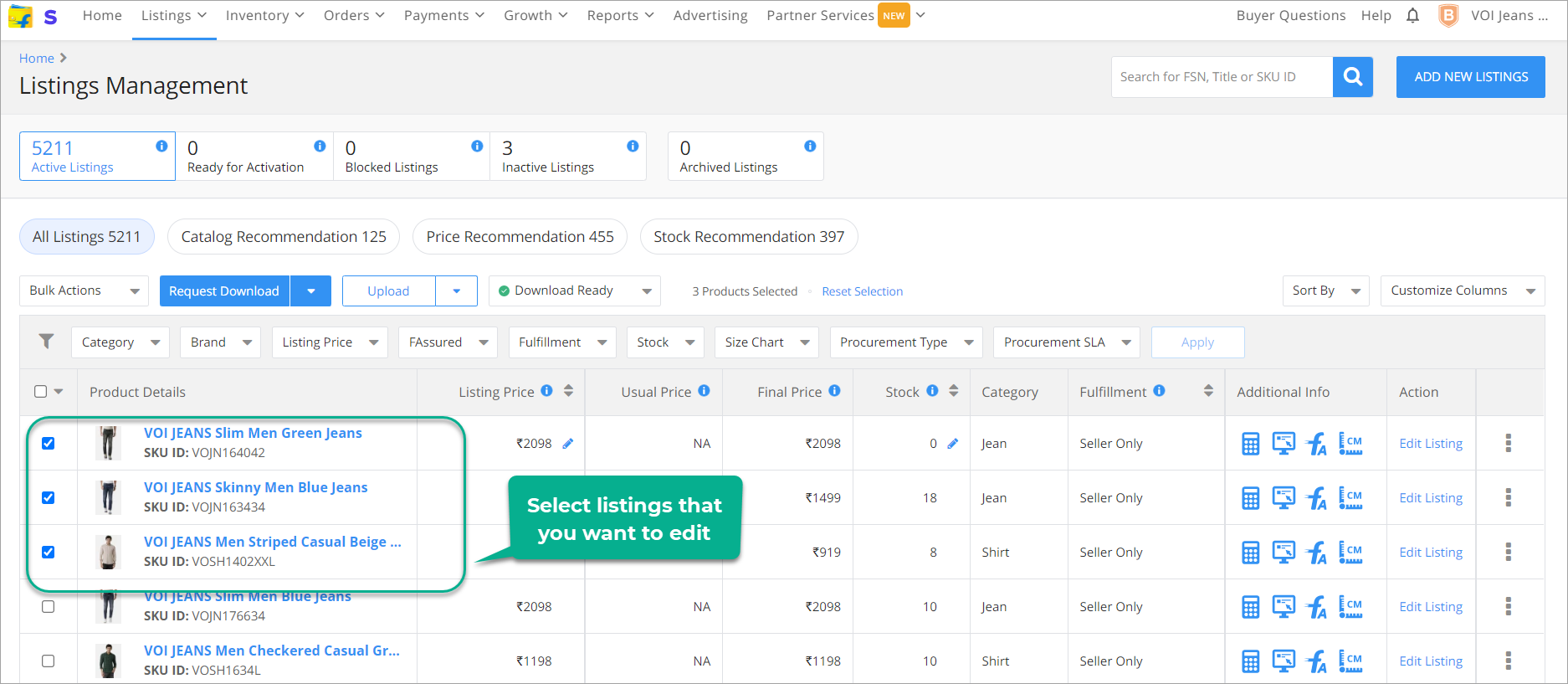Viewport: 1568px width, 684px height.
Task: Show info for Inactive Listings
Action: [x=633, y=146]
